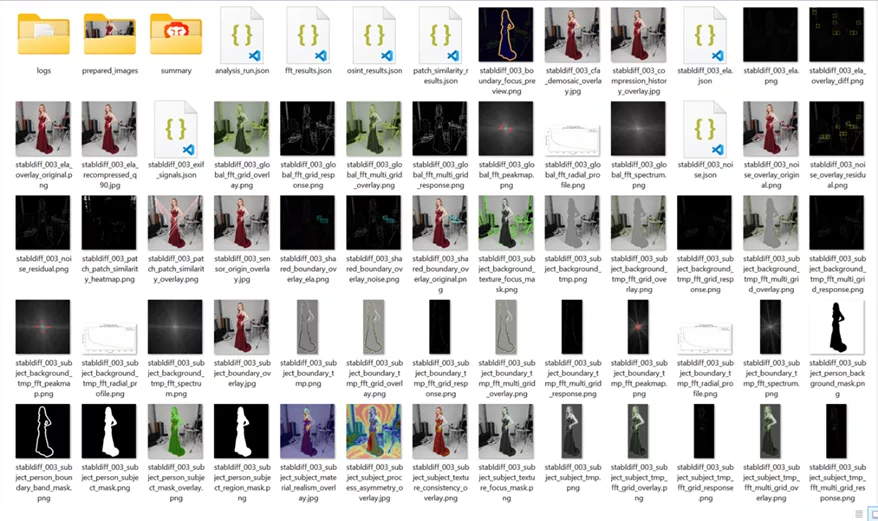The image size is (878, 521).
Task: Click filename label subject_boundary_tmp_fft_spectrum.png
Action: coord(770,378)
